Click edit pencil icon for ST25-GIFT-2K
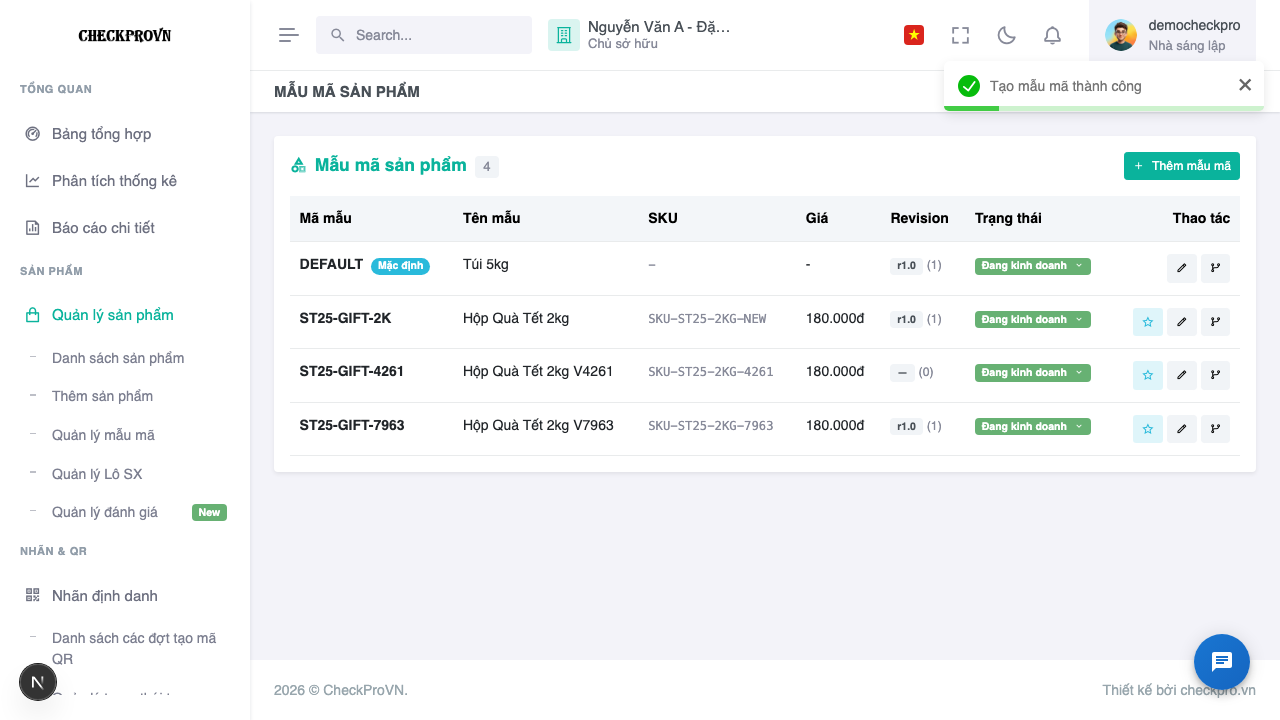 [x=1181, y=322]
